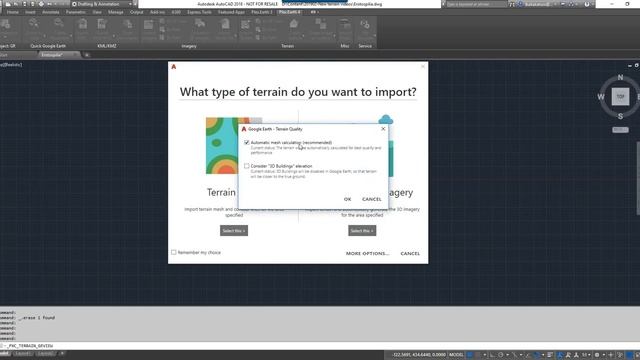Image resolution: width=640 pixels, height=360 pixels.
Task: Expand the Misc ribbon panel title
Action: (x=345, y=46)
